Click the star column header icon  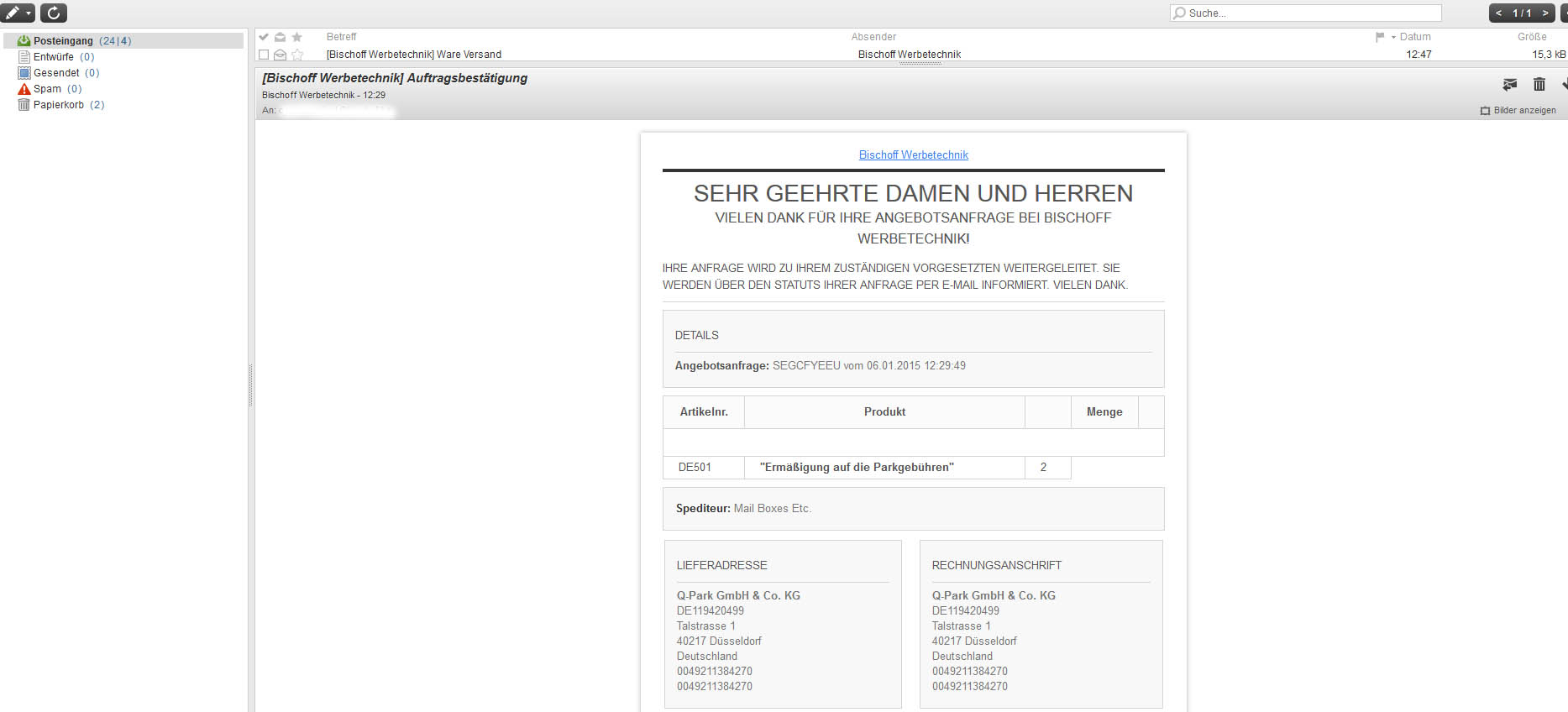296,37
